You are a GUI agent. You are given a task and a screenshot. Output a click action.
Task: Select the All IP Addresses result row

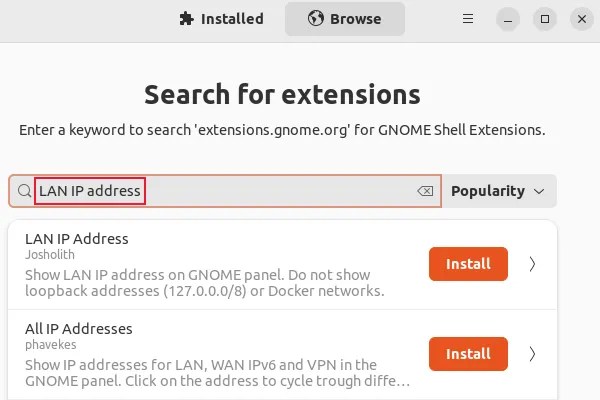coord(282,354)
